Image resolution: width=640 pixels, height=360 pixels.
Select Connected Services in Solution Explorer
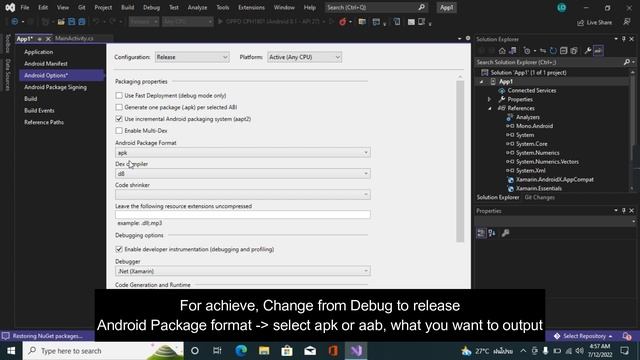point(531,91)
